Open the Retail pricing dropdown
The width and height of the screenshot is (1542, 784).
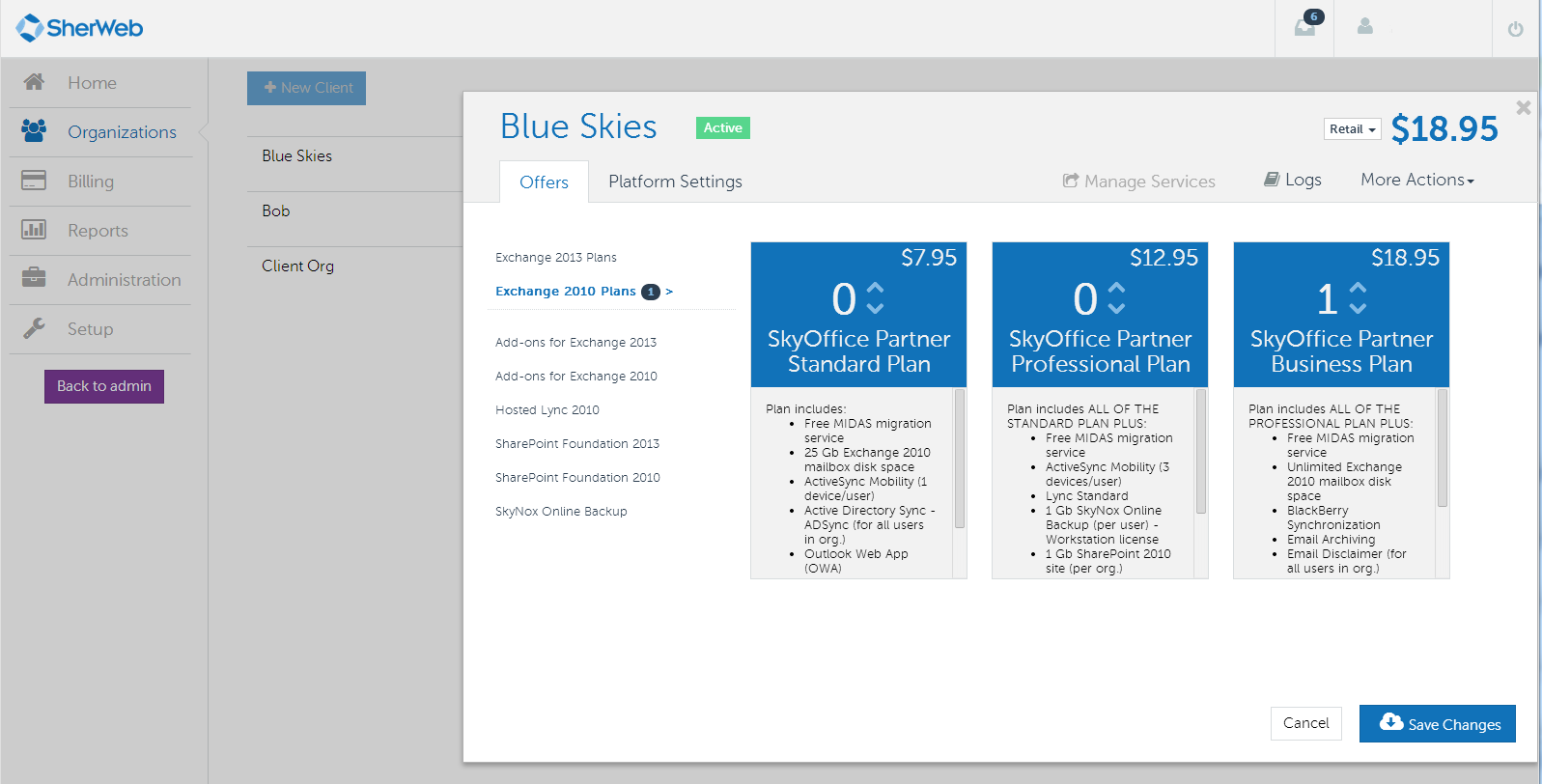click(1352, 129)
